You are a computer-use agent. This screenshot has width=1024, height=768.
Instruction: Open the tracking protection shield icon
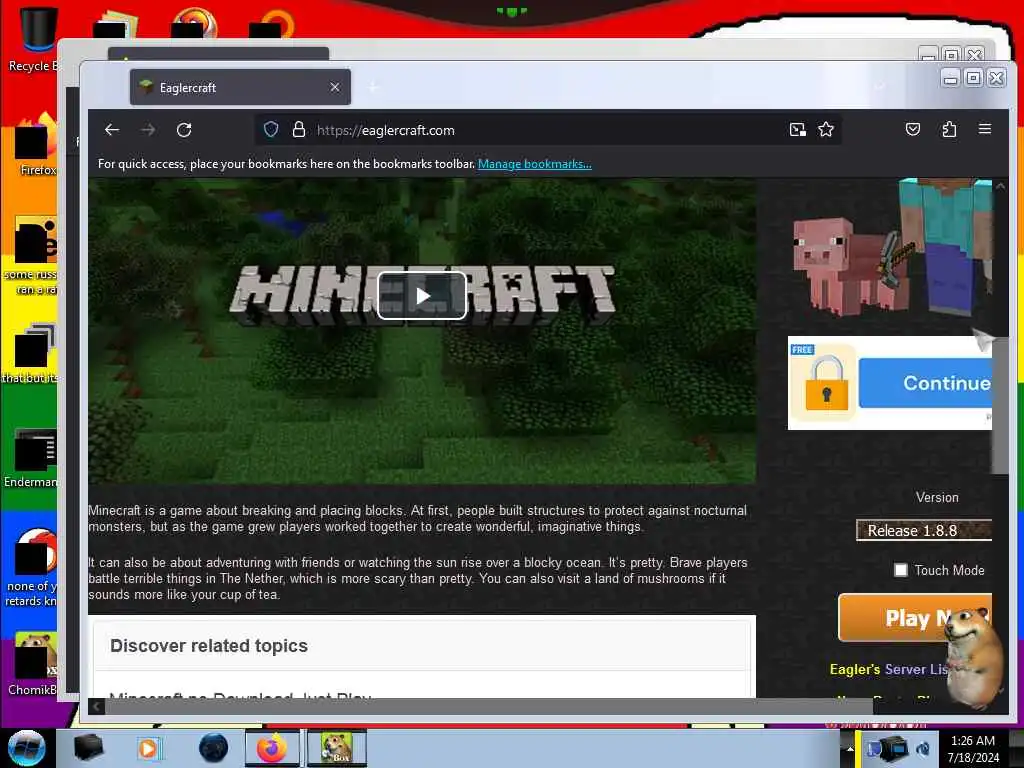click(271, 129)
